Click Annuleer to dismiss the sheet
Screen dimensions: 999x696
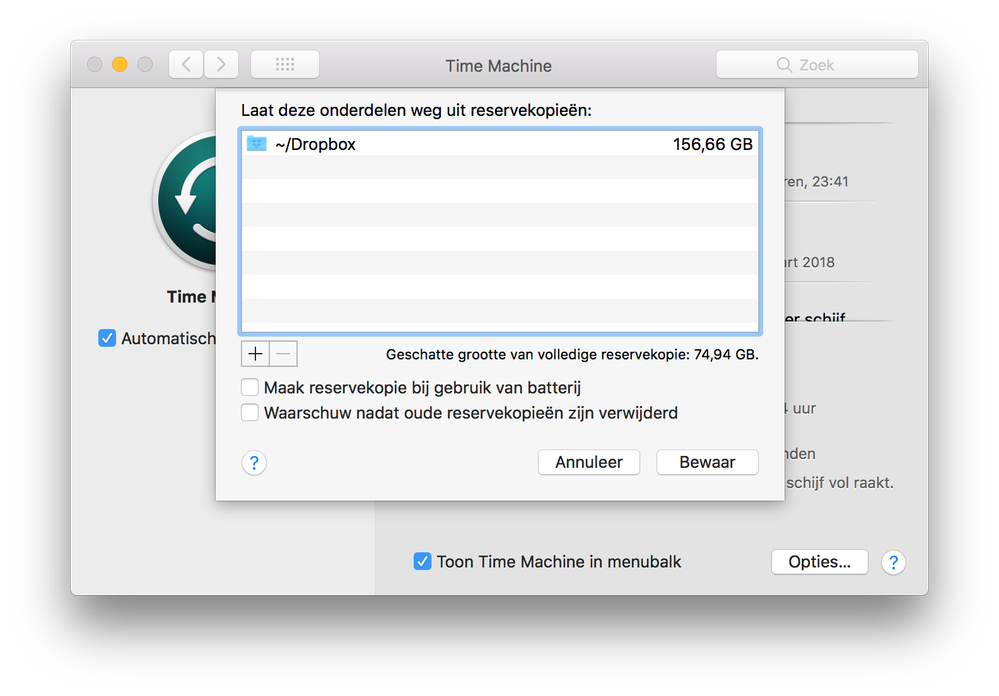[588, 462]
